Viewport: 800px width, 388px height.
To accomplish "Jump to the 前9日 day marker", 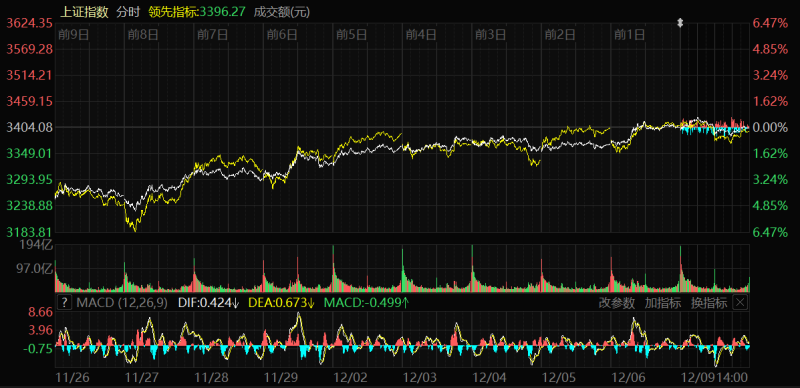I will coord(74,35).
